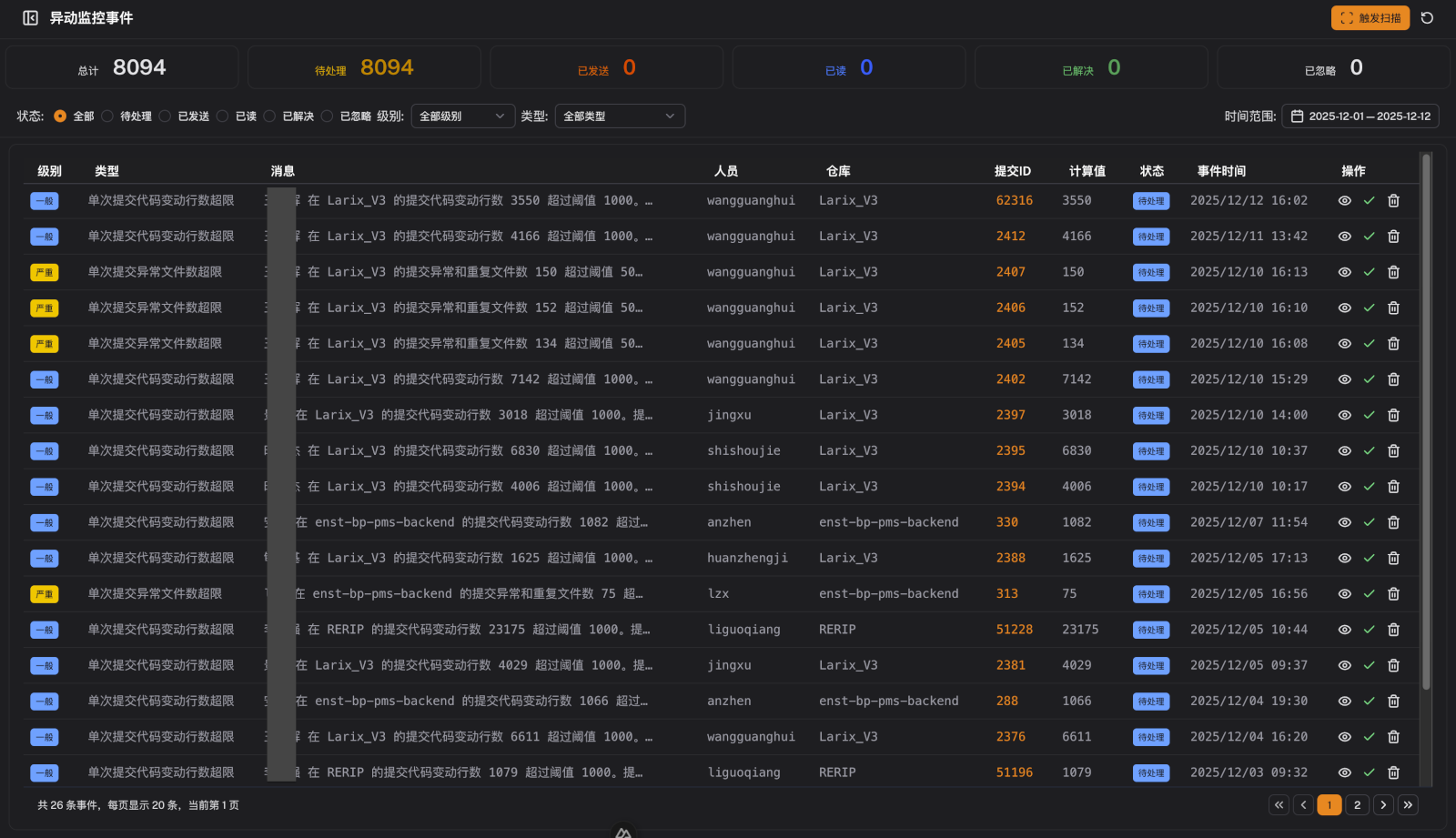Image resolution: width=1456 pixels, height=838 pixels.
Task: Click commit ID link 2376
Action: (1010, 737)
